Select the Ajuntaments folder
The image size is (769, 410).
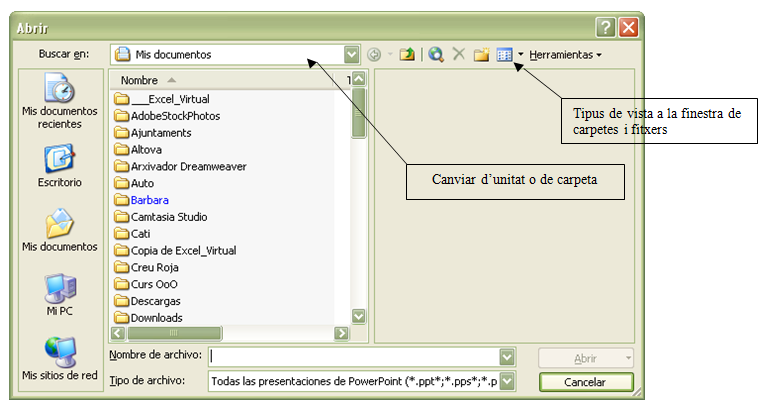point(153,133)
